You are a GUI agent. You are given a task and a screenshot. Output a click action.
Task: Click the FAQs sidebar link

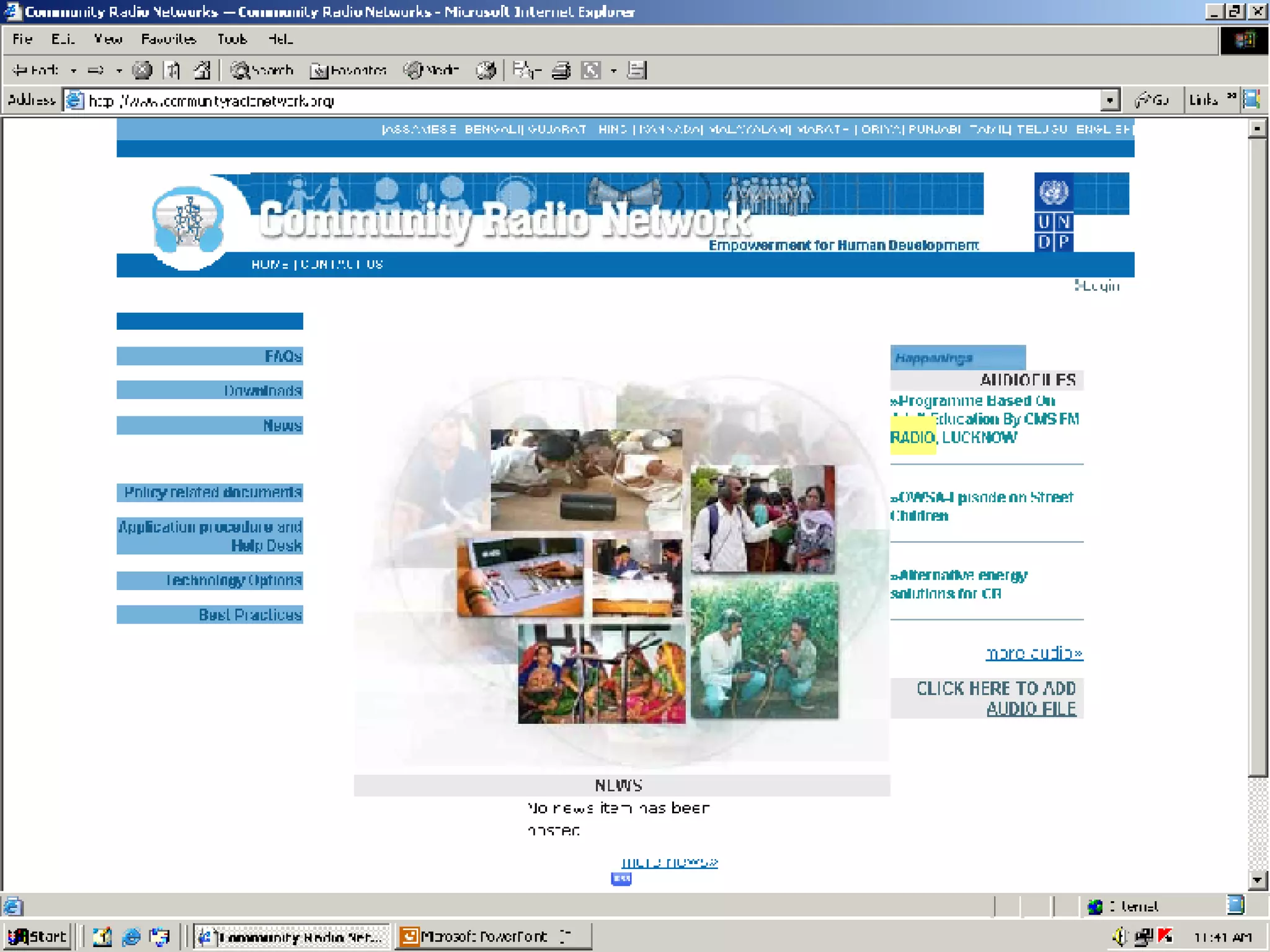tap(283, 356)
